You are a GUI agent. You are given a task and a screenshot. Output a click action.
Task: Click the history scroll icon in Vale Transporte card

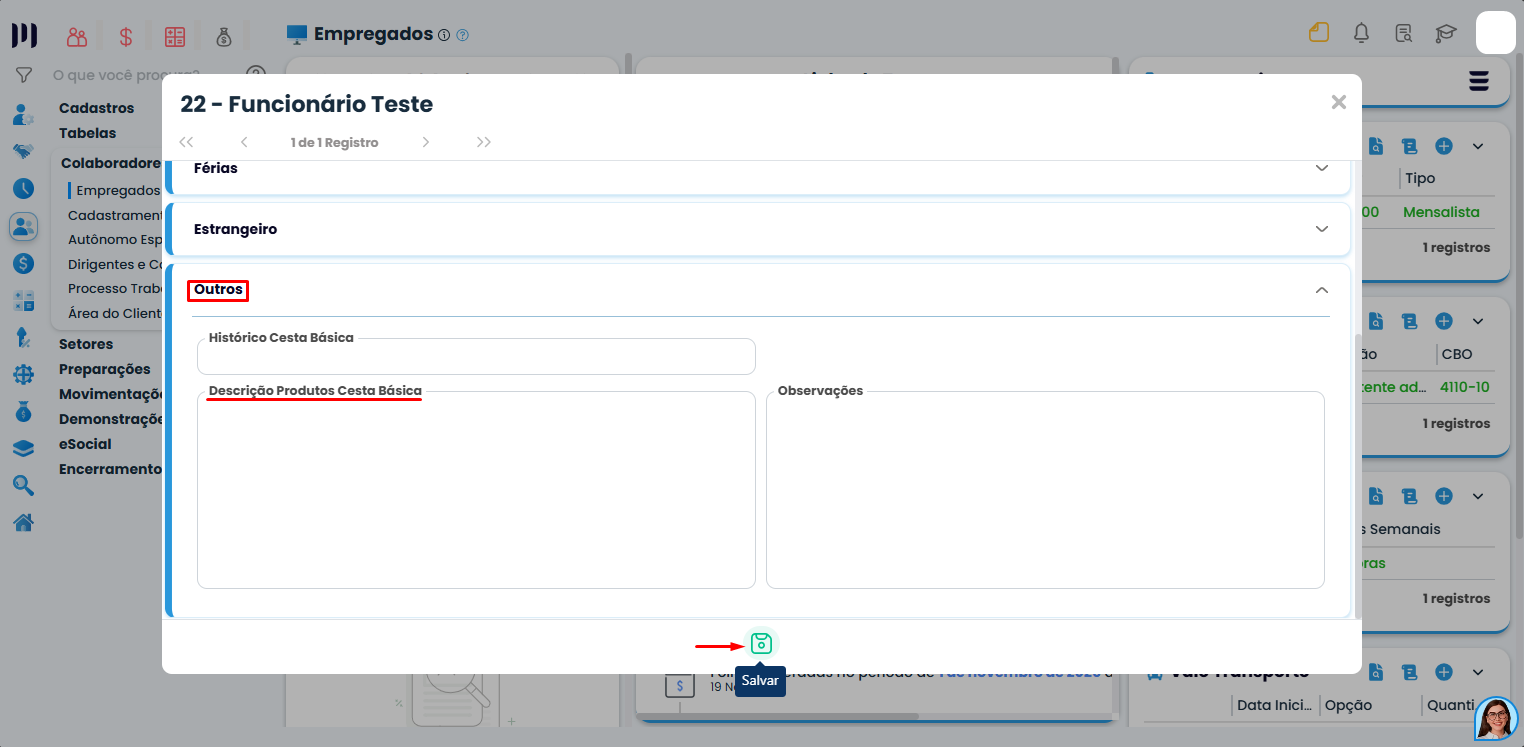(1410, 672)
